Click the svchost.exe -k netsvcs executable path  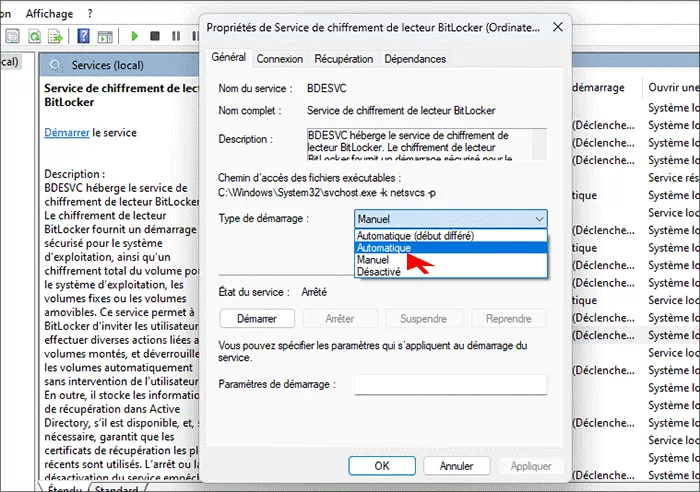(327, 193)
